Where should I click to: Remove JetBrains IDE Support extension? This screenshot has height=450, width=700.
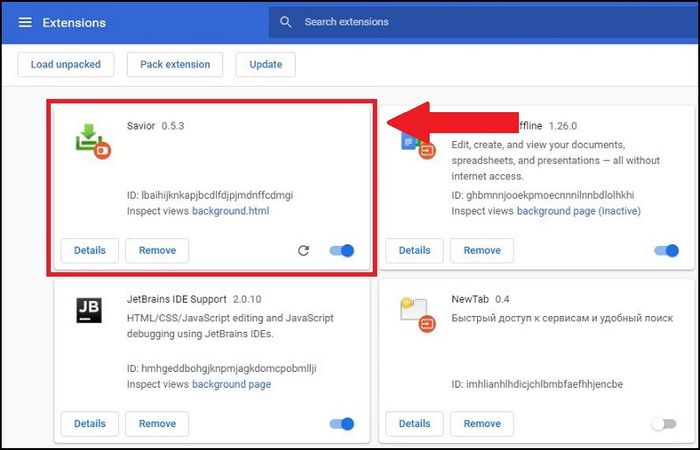pos(157,424)
